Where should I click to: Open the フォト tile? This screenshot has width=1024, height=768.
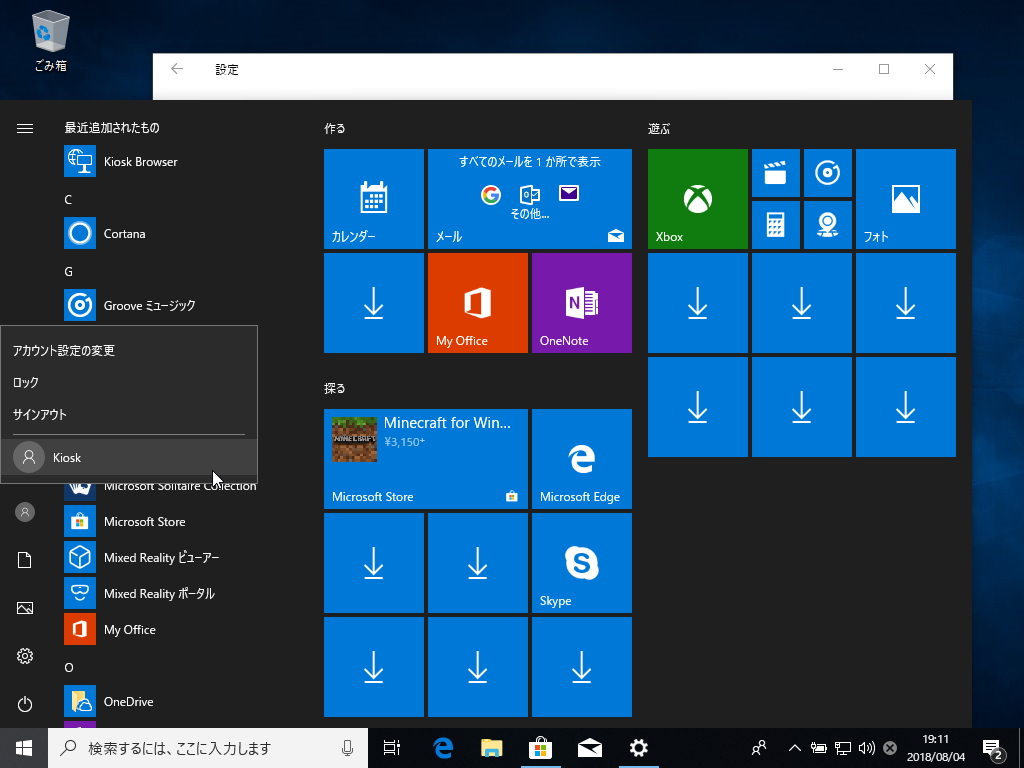906,199
